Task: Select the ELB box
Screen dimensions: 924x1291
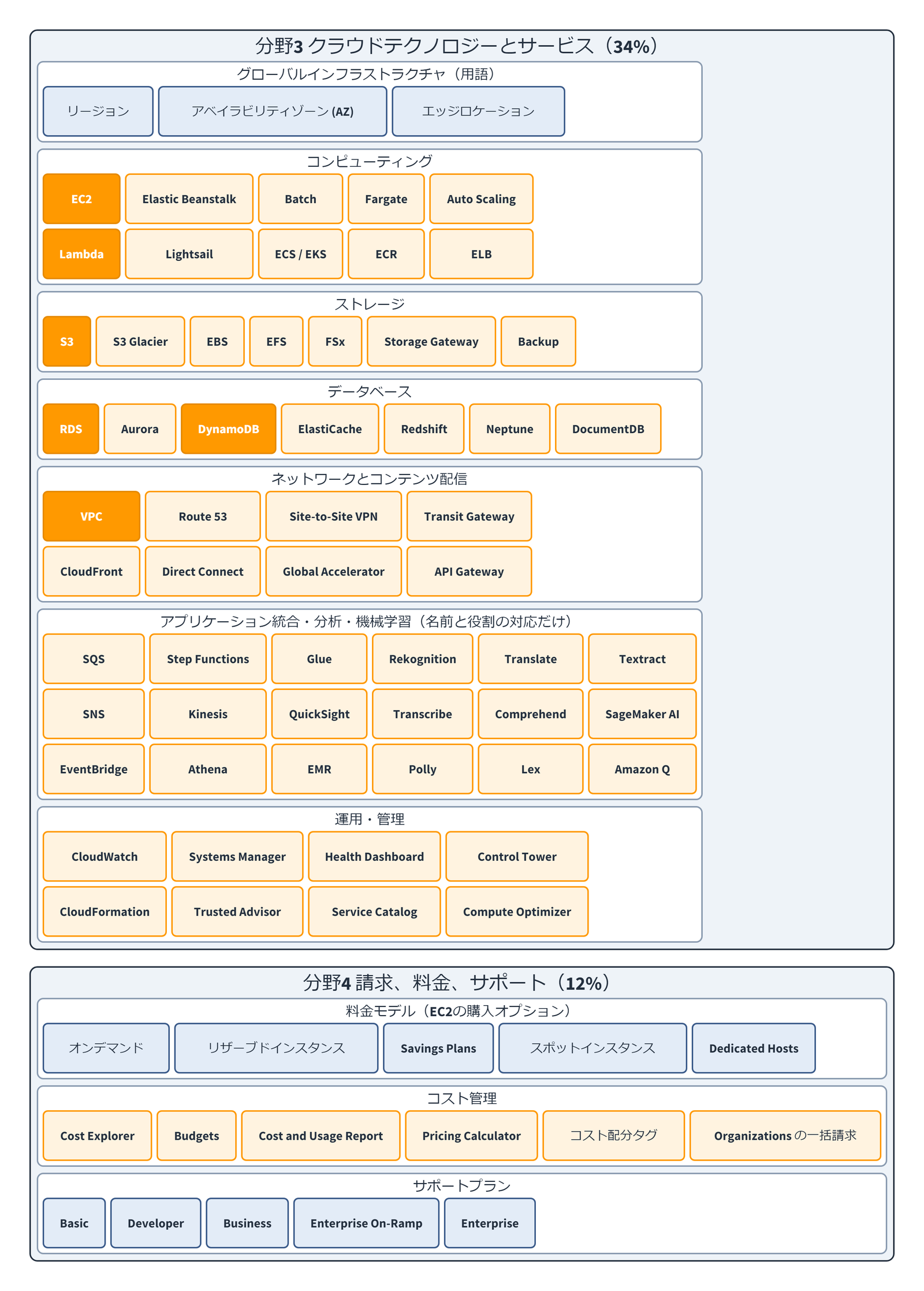Action: click(481, 254)
